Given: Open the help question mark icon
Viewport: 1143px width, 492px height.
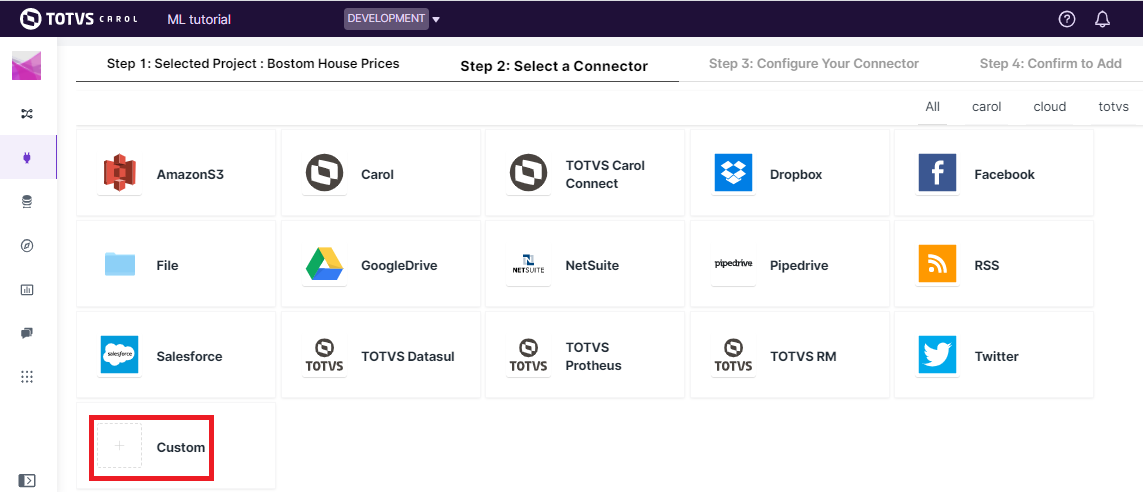Looking at the screenshot, I should [1066, 19].
